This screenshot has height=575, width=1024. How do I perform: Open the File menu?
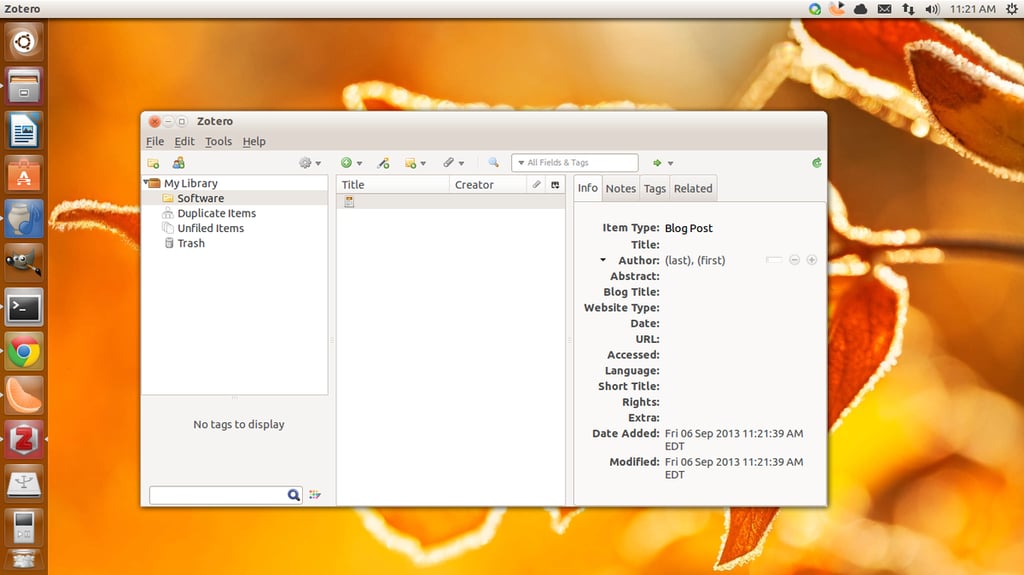(155, 141)
